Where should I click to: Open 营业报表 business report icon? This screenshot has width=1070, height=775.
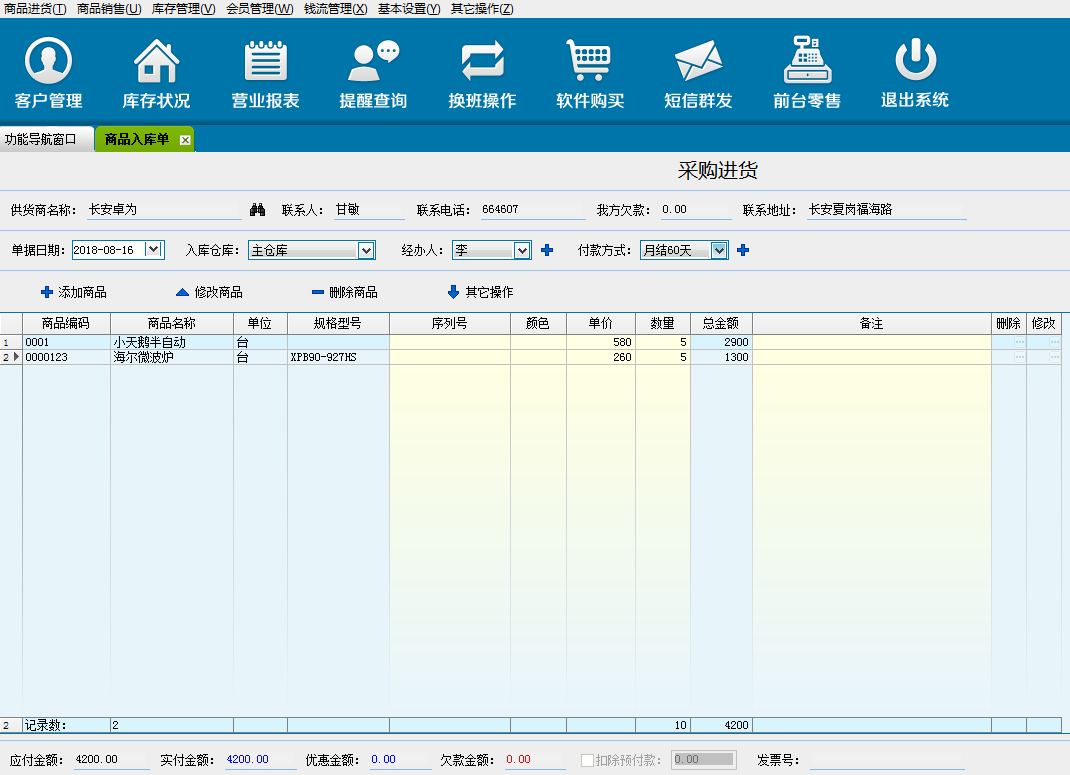tap(265, 62)
